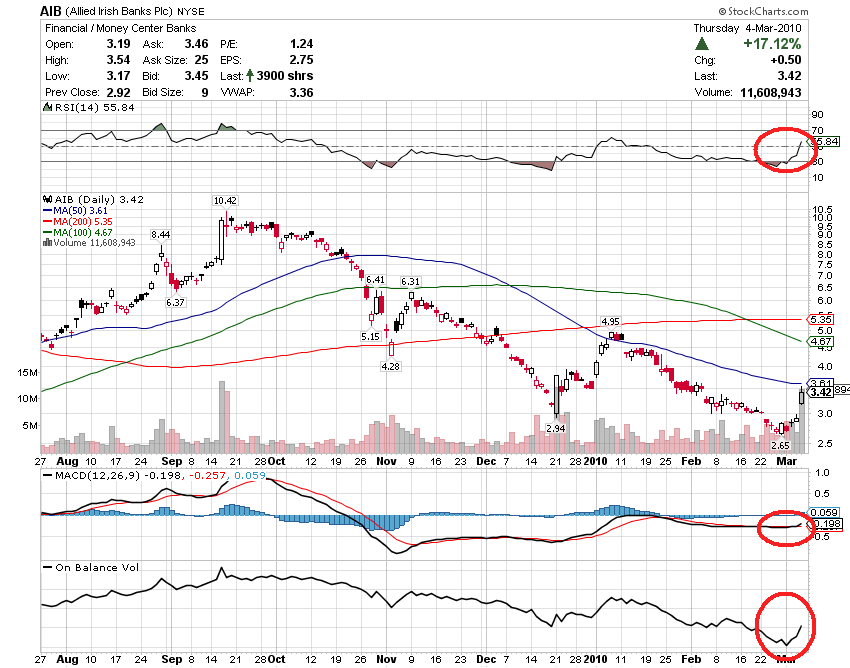
Task: Click the 90 level on the RSI axis
Action: click(817, 114)
